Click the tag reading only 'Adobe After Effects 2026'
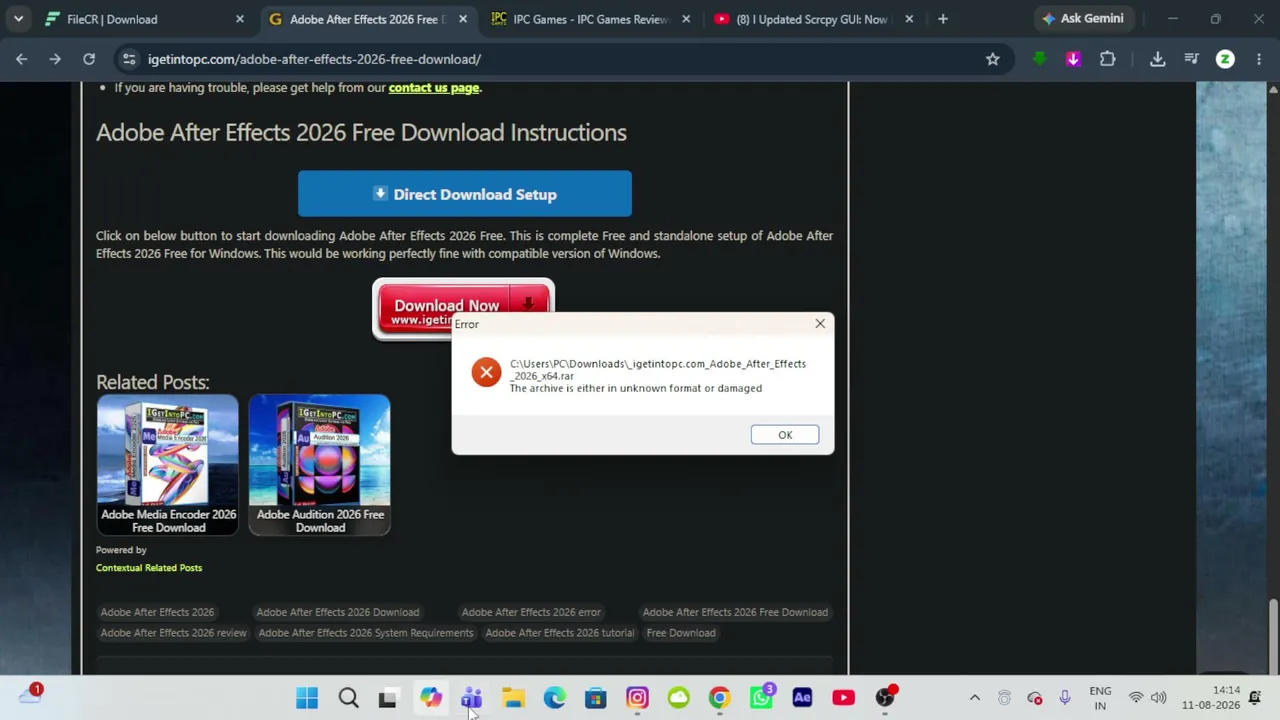 coord(157,612)
